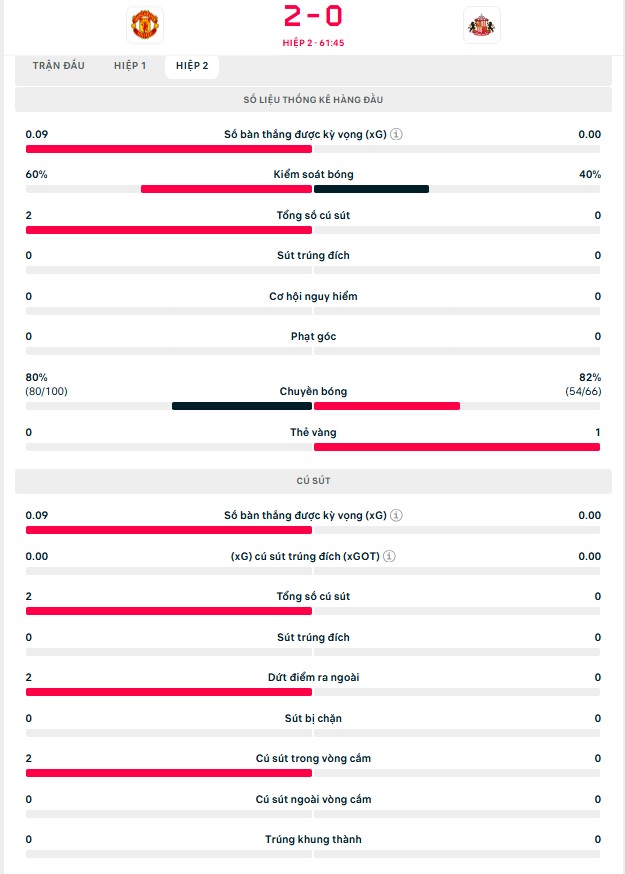Switch to the TRẬN ĐẤU tab
This screenshot has width=625, height=874.
(58, 66)
